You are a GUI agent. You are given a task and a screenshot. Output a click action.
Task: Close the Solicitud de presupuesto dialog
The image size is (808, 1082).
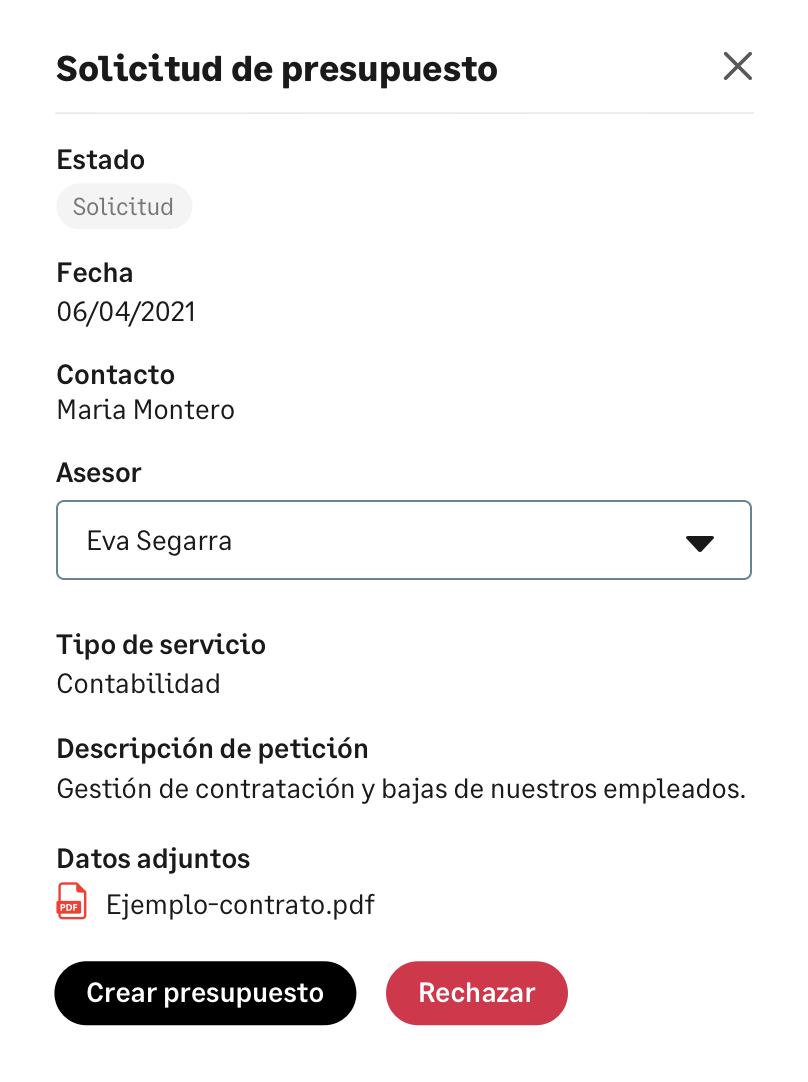coord(737,67)
